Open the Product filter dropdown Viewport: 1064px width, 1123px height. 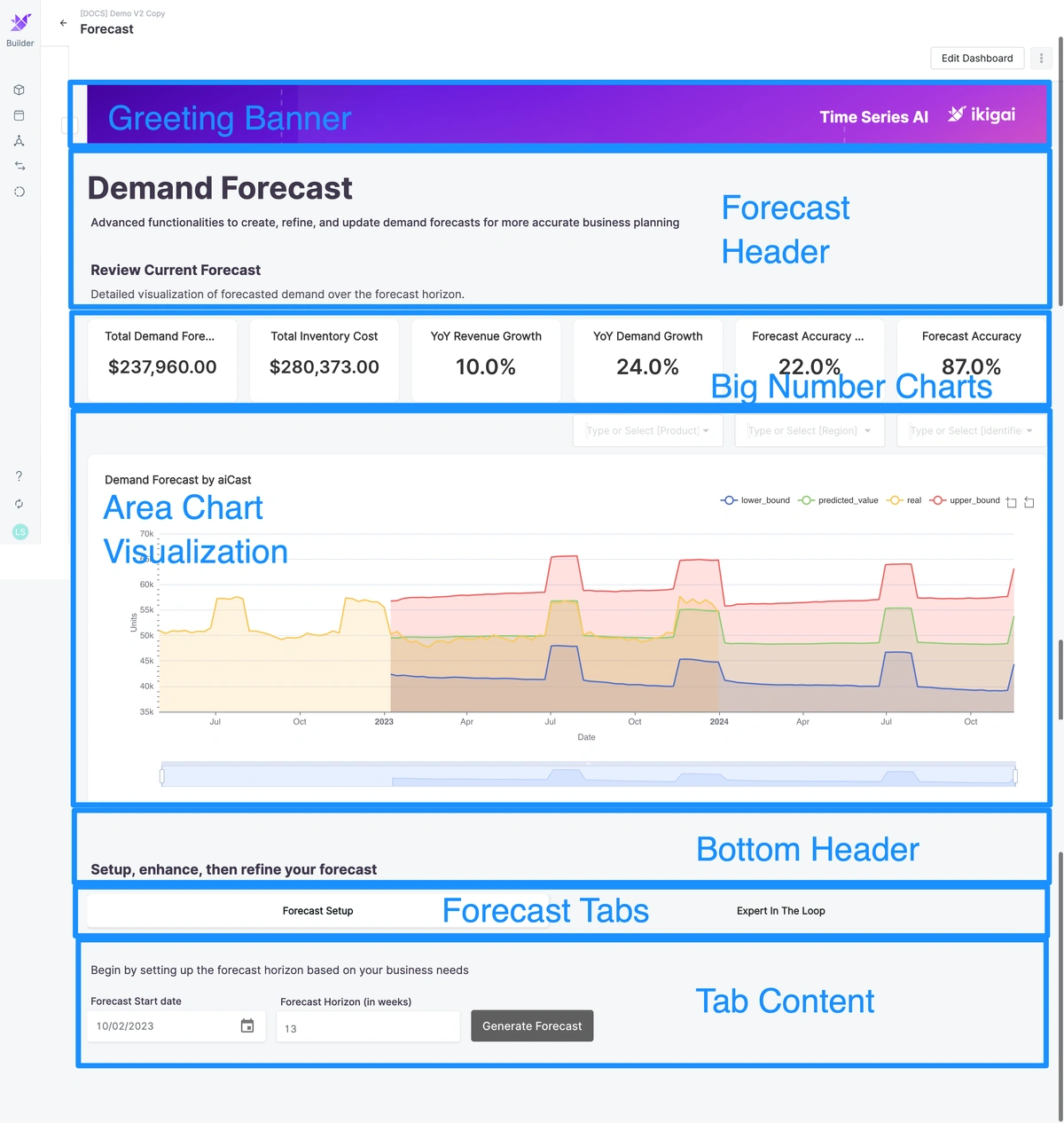pyautogui.click(x=648, y=431)
